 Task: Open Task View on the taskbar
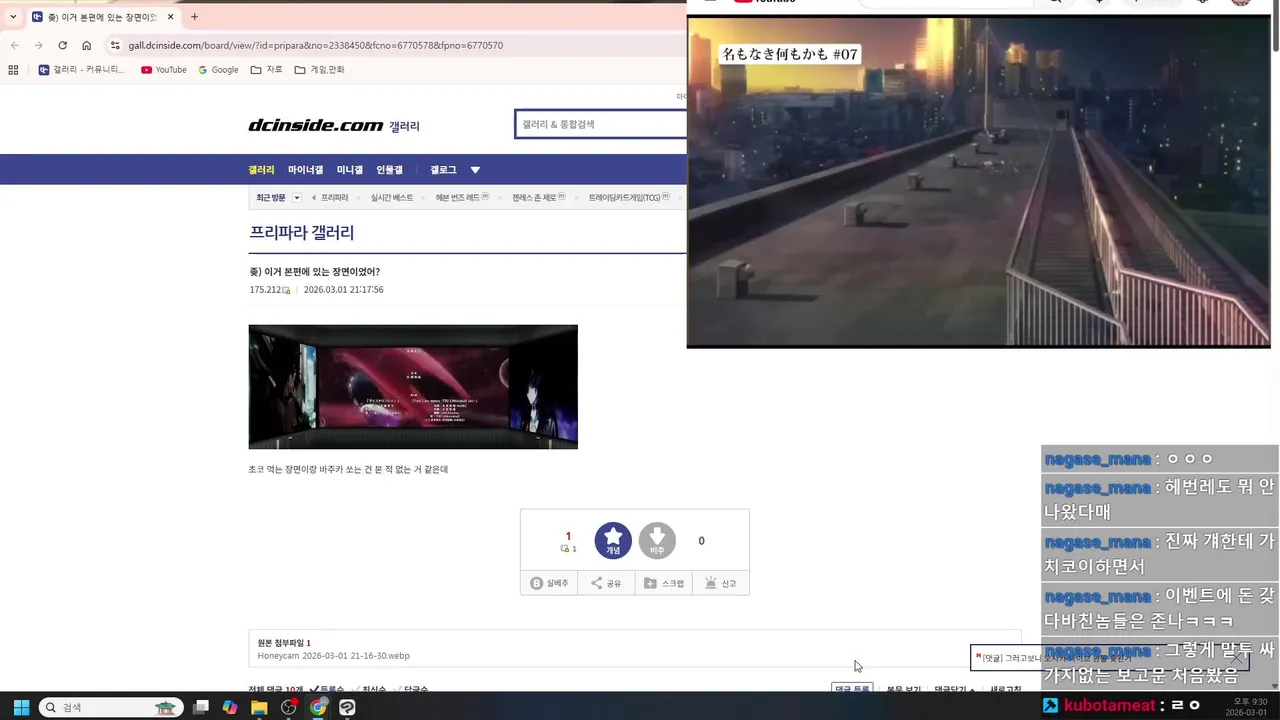(201, 707)
